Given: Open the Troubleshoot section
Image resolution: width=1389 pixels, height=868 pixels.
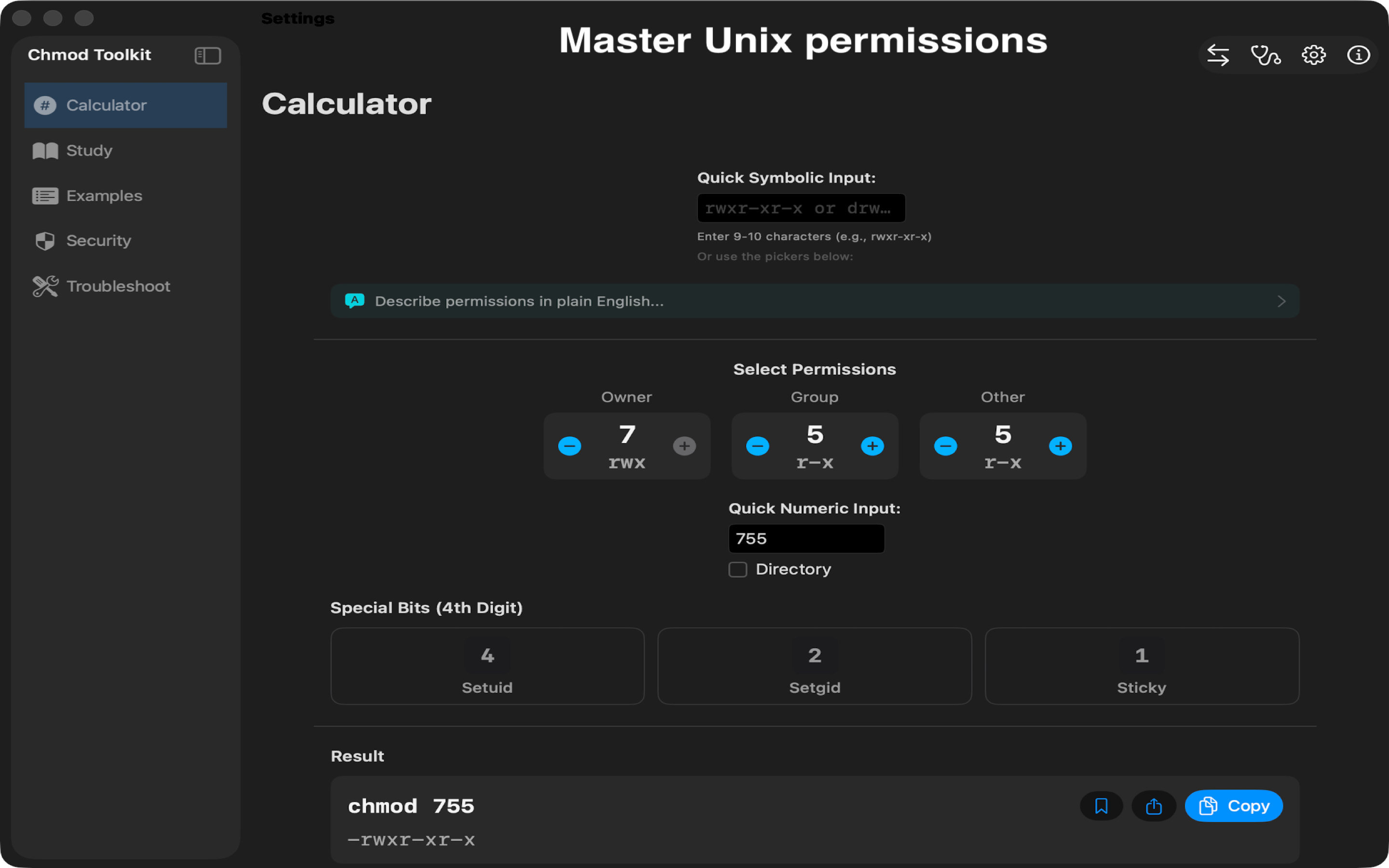Looking at the screenshot, I should click(126, 286).
